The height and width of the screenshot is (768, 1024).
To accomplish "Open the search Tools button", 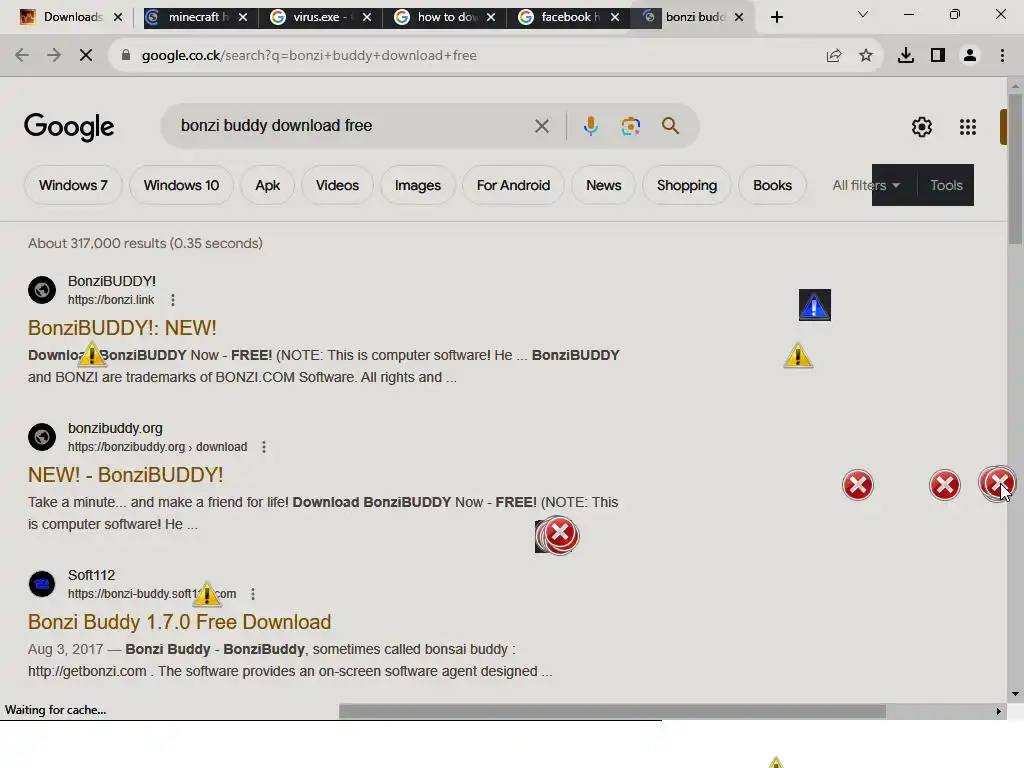I will pos(946,185).
